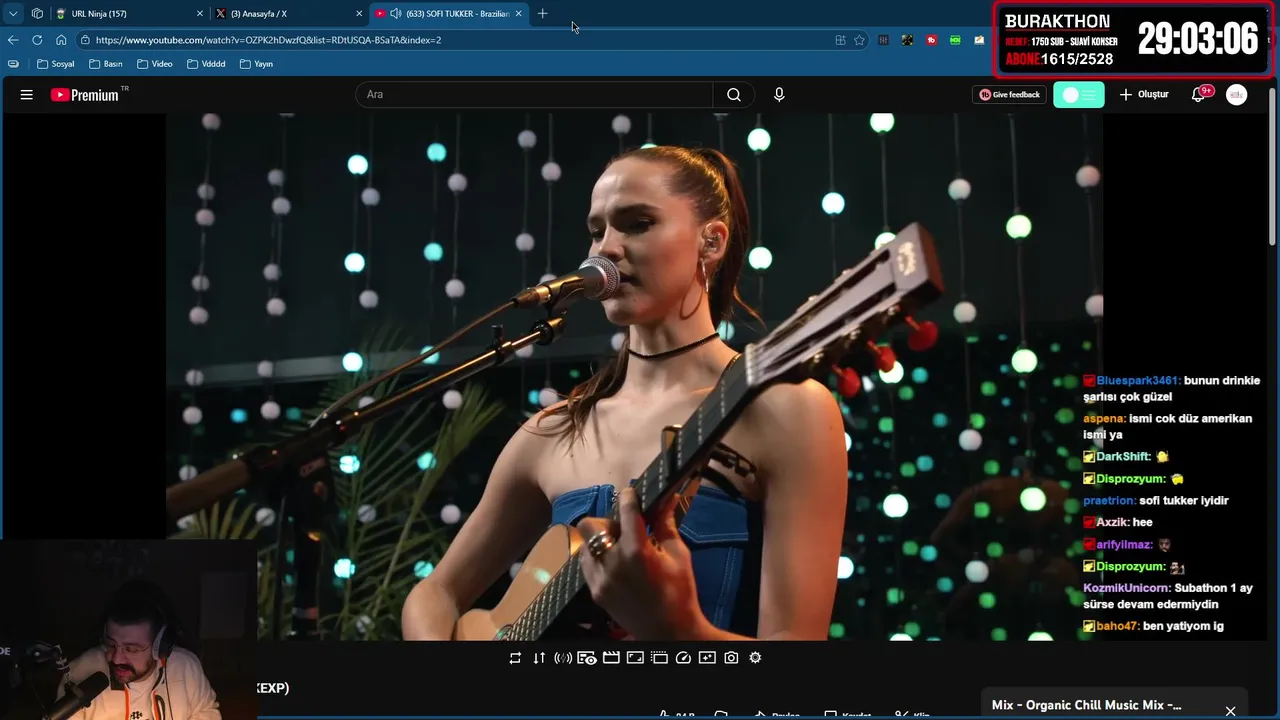Bookmark this page with star icon
Screen dimensions: 1280x720
pyautogui.click(x=859, y=40)
